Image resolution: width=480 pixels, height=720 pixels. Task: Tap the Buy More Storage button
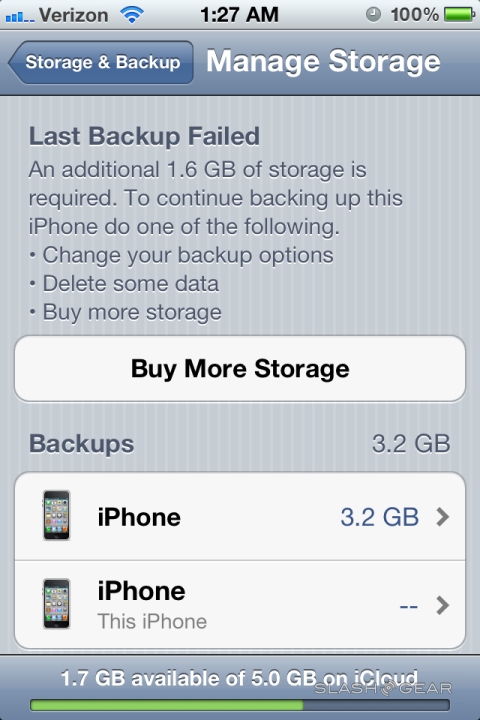[x=240, y=369]
